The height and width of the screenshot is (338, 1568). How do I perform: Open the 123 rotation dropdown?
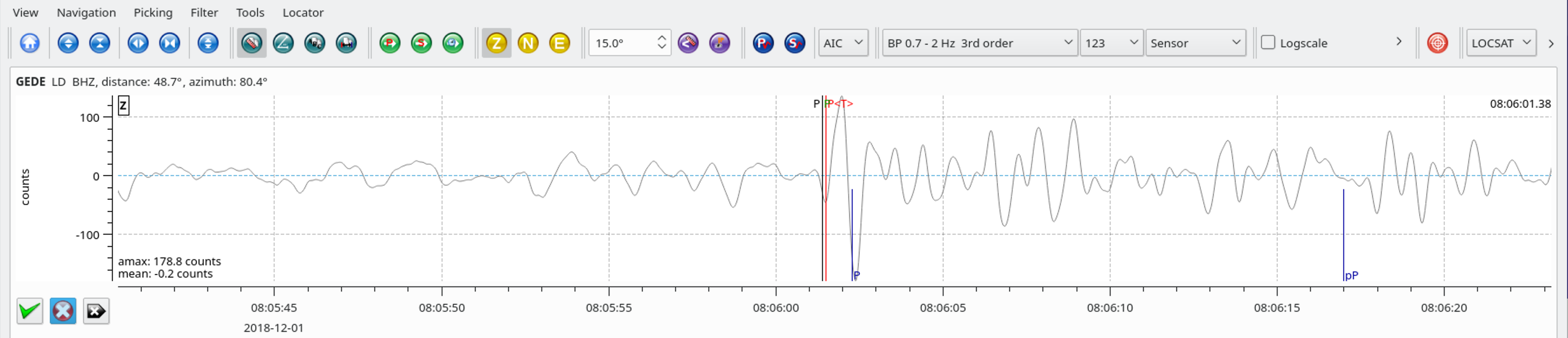point(1112,43)
